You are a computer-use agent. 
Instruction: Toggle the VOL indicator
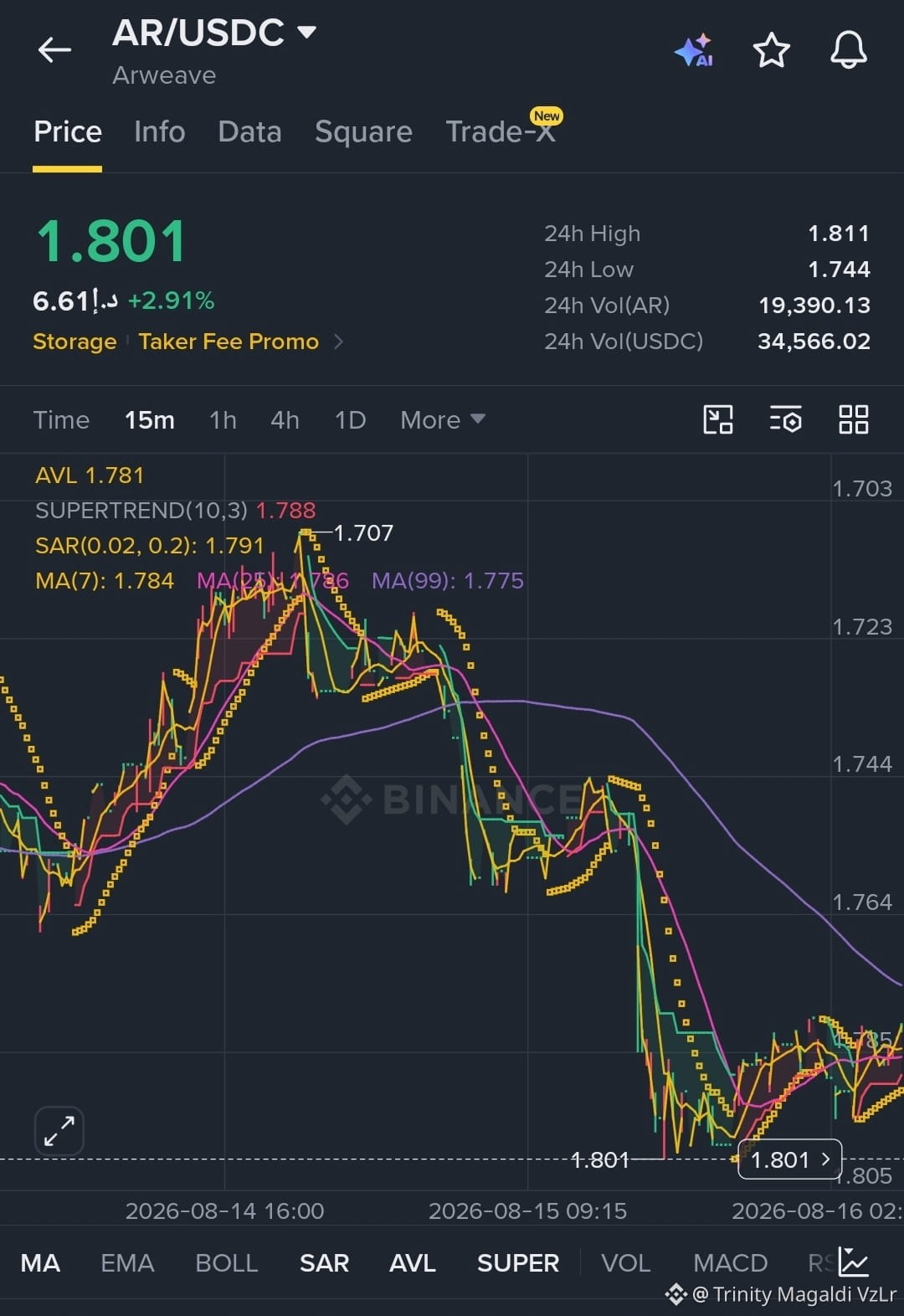(625, 1262)
